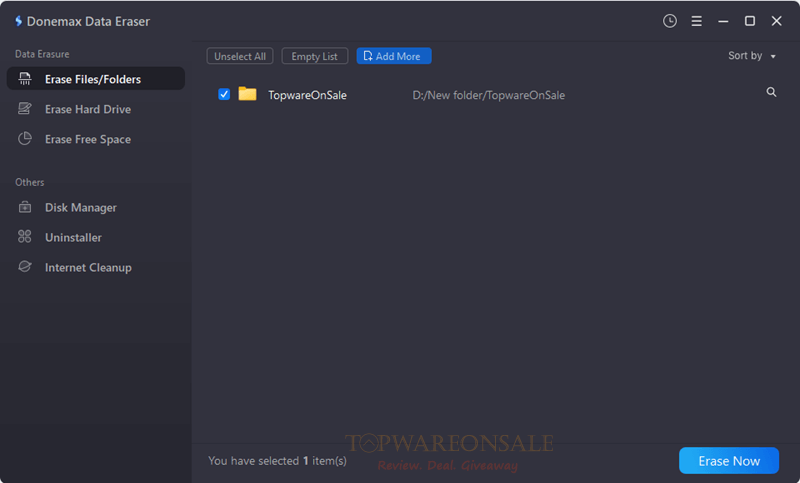Click the Add More button

pos(394,56)
